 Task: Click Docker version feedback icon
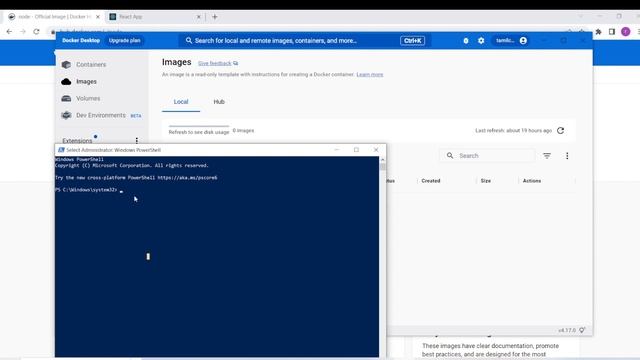point(582,330)
